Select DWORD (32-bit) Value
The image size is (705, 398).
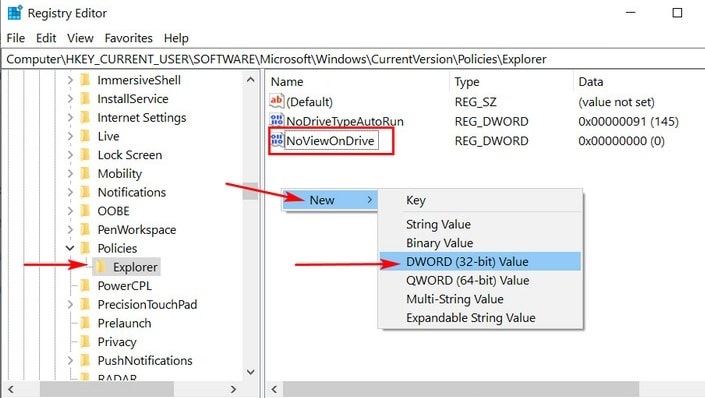click(x=480, y=262)
